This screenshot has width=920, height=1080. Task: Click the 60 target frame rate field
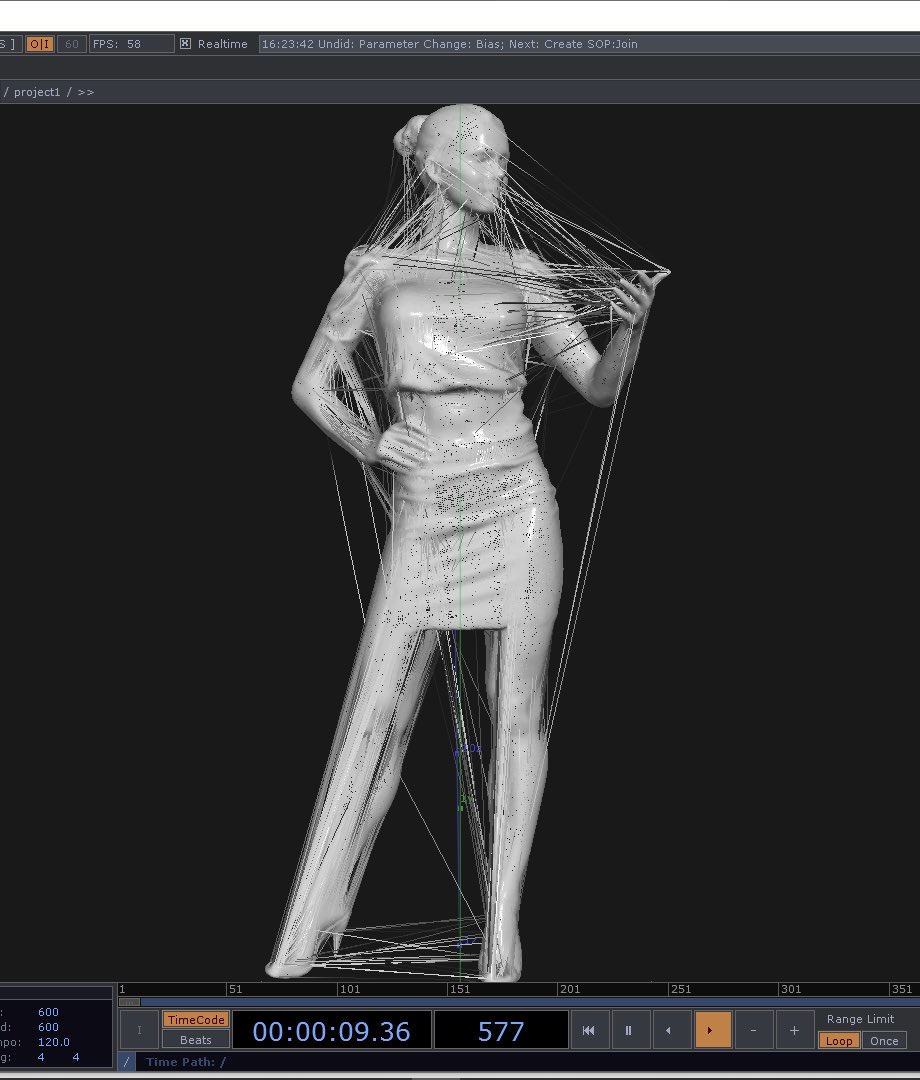pyautogui.click(x=72, y=44)
